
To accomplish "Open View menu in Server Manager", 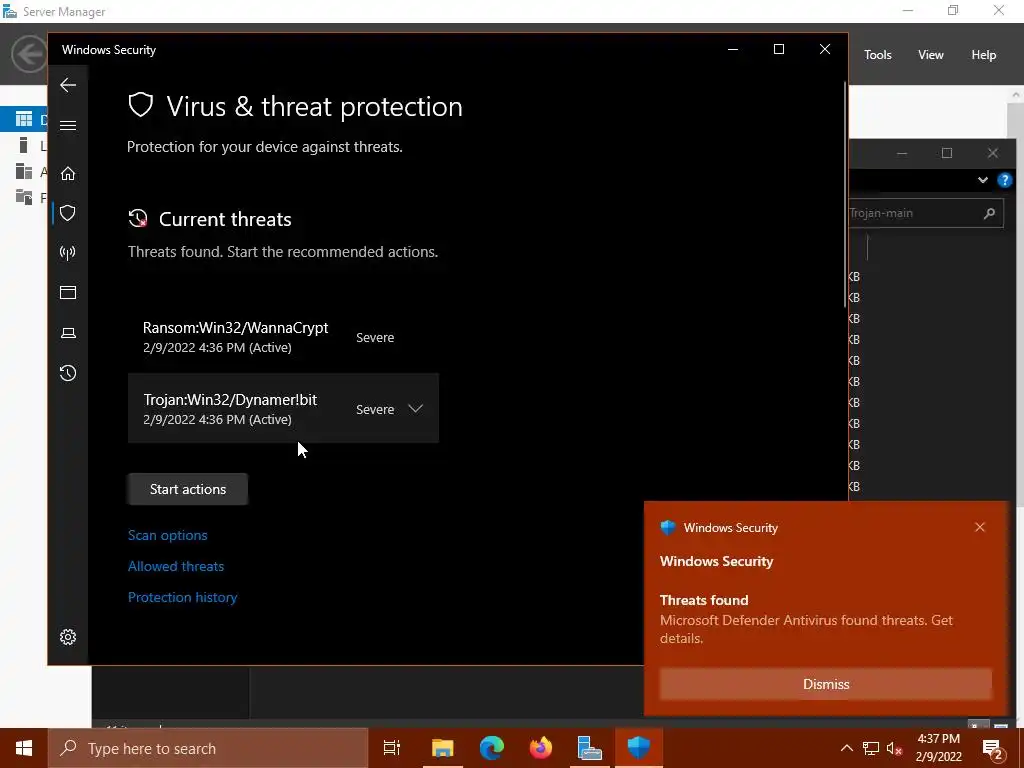I will click(931, 55).
